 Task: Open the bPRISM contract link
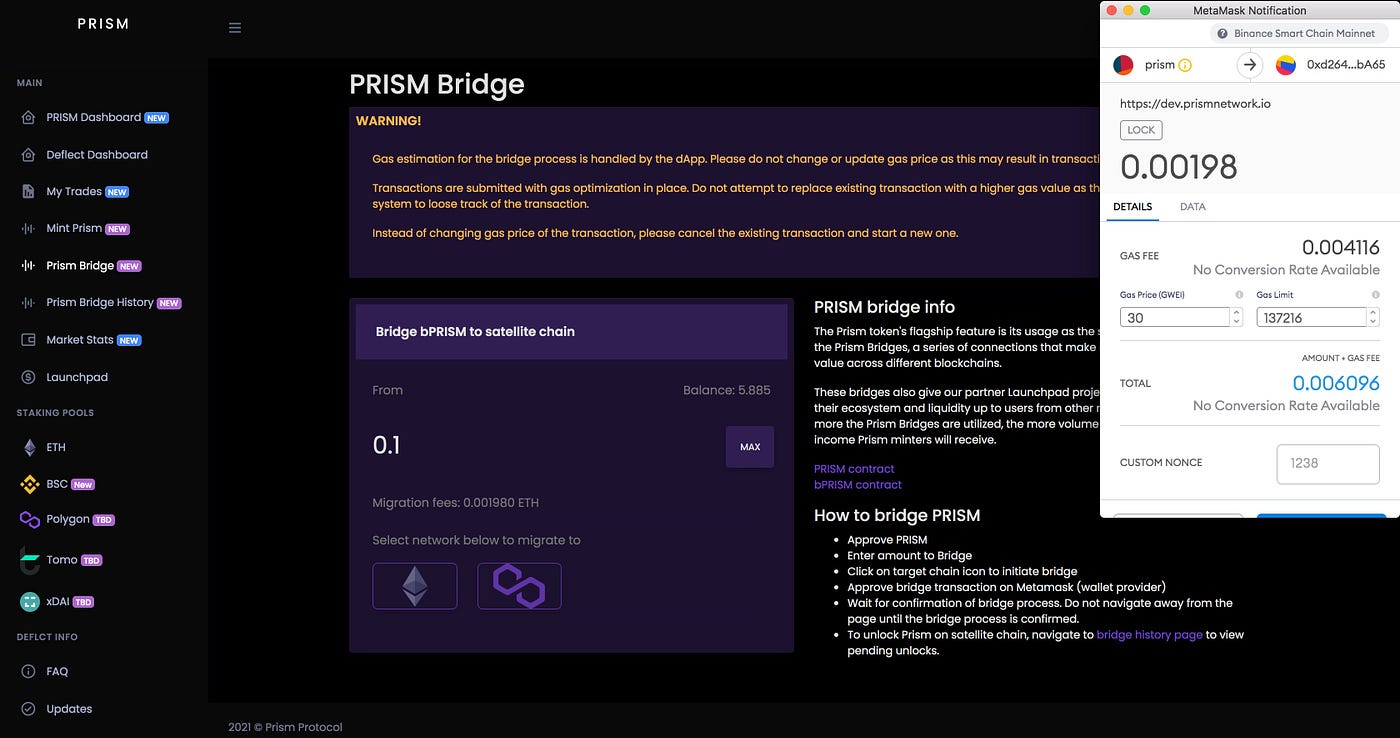click(x=858, y=484)
